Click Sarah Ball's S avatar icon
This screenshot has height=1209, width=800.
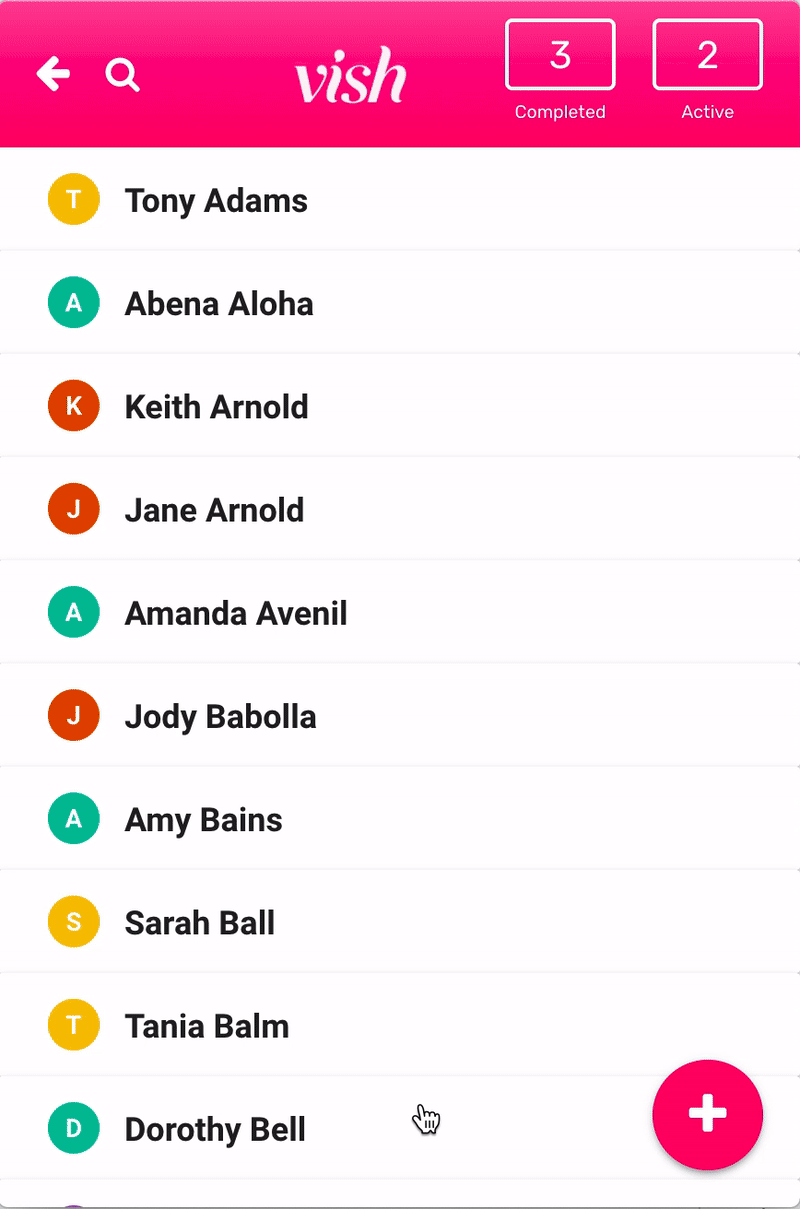(x=73, y=922)
